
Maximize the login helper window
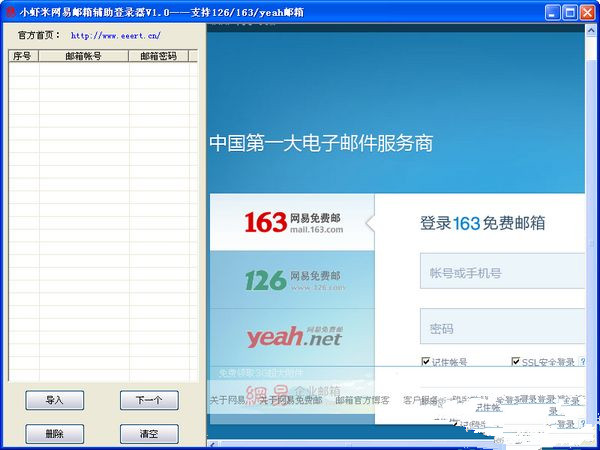pyautogui.click(x=570, y=13)
